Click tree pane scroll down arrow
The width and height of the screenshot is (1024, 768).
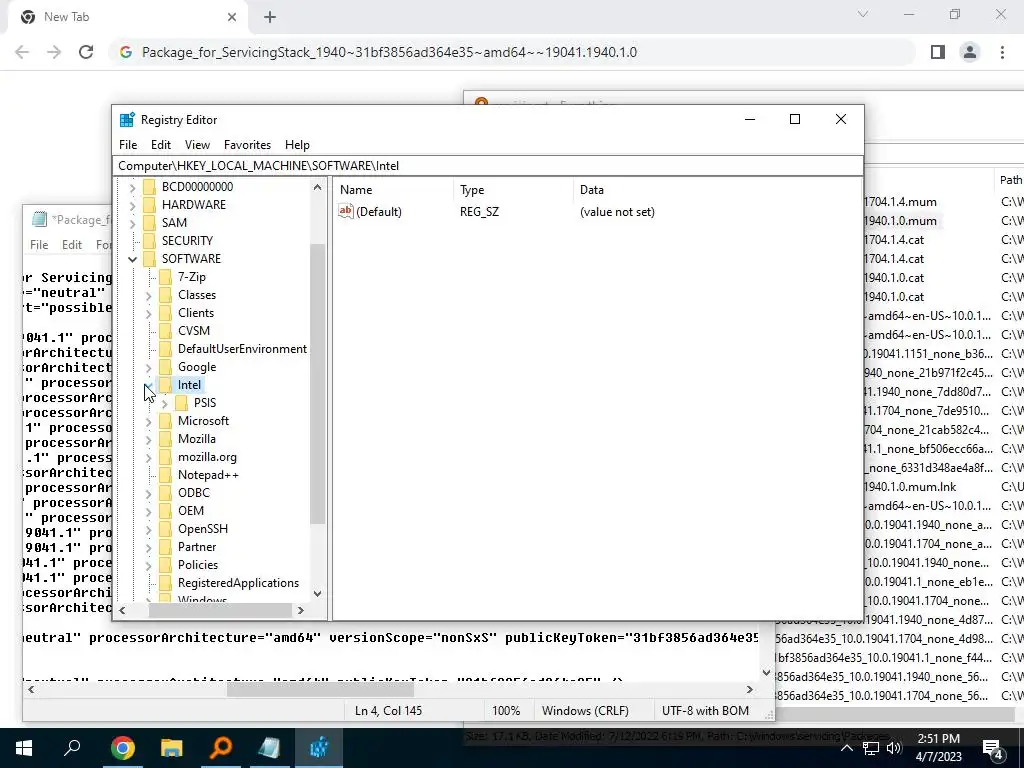click(x=317, y=594)
